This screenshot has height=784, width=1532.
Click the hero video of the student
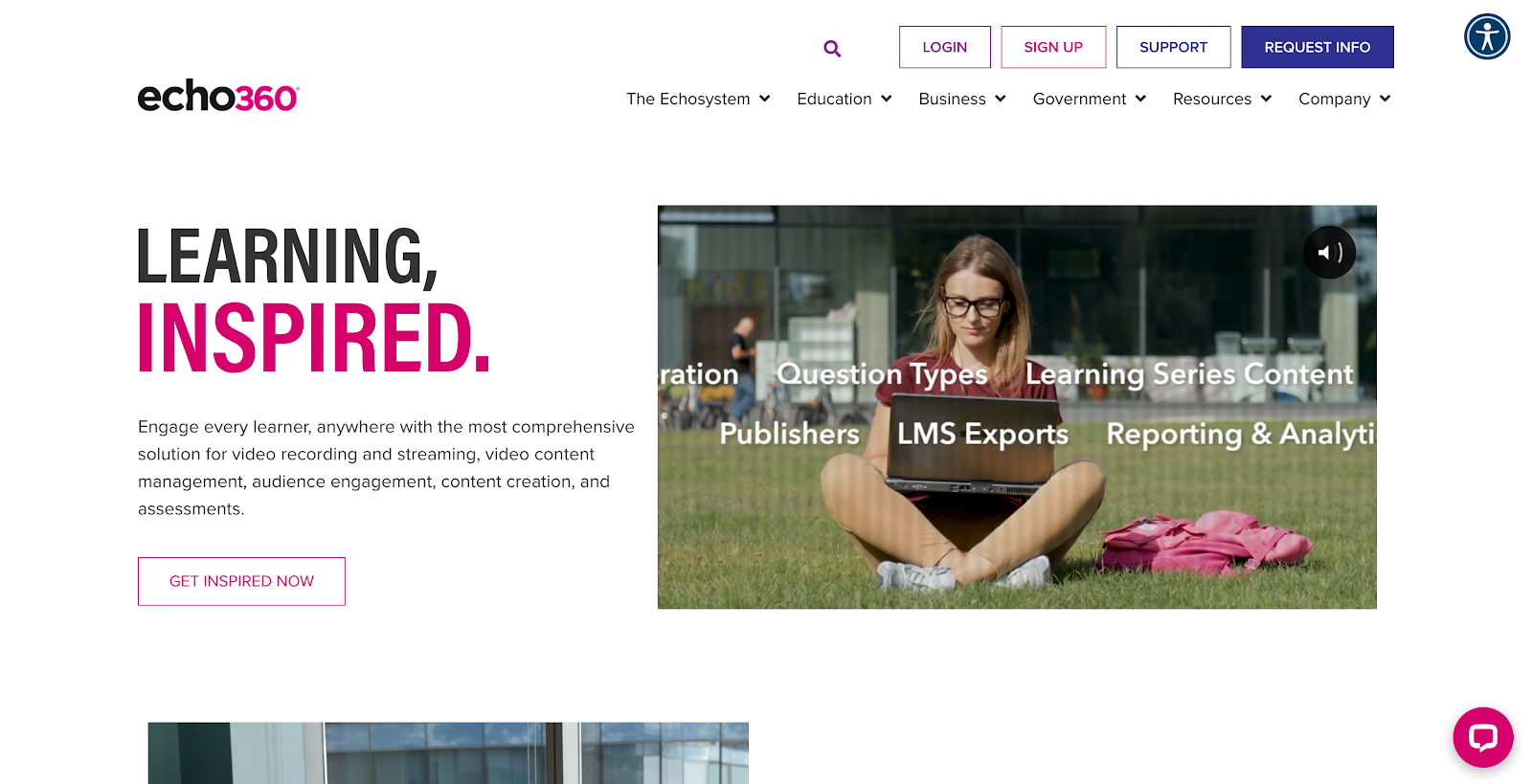coord(1017,407)
